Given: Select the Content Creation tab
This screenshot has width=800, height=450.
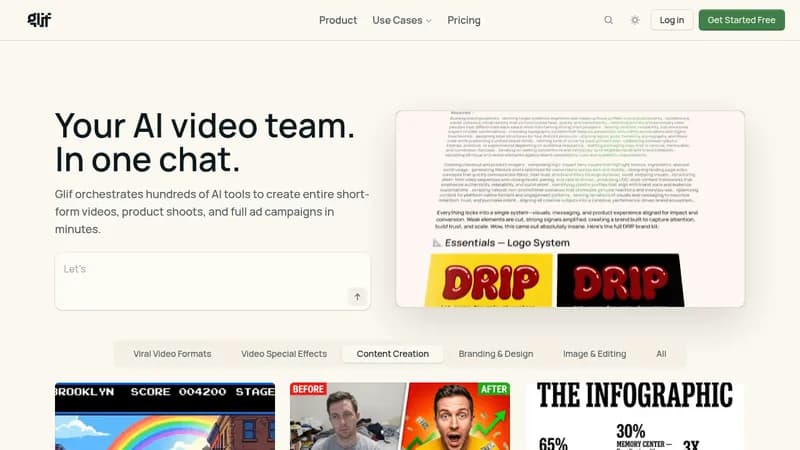Looking at the screenshot, I should click(x=392, y=354).
